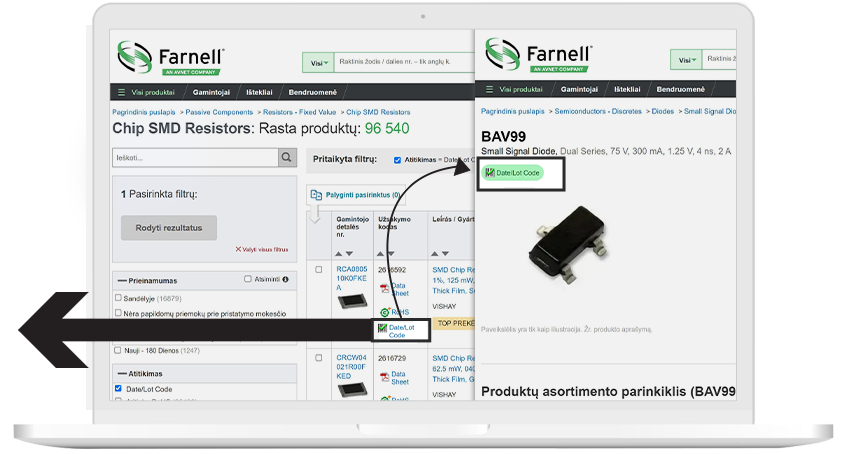850x454 pixels.
Task: Follow the Passive Components breadcrumb link
Action: [222, 112]
